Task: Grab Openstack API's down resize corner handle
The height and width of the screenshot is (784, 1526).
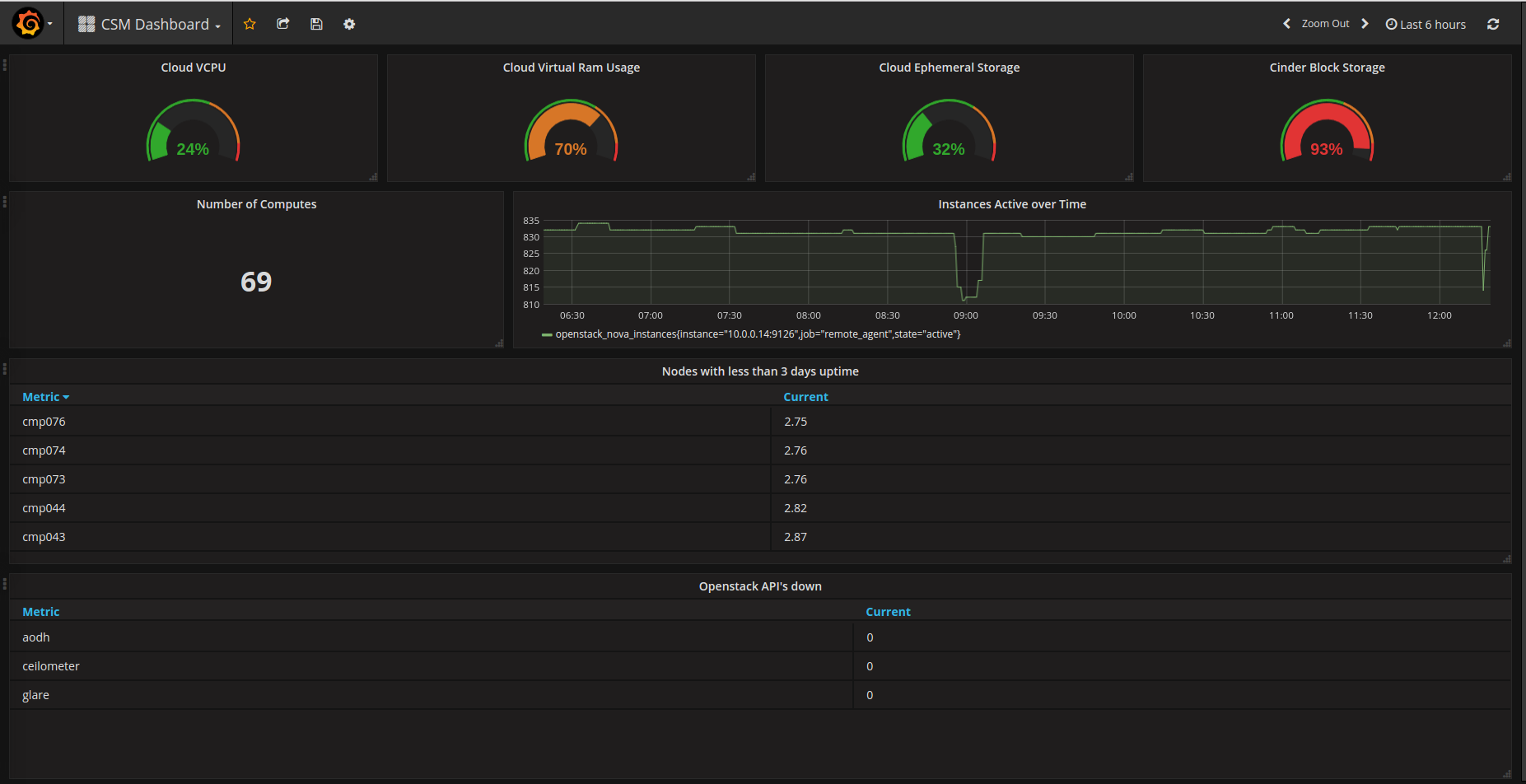Action: click(1507, 774)
